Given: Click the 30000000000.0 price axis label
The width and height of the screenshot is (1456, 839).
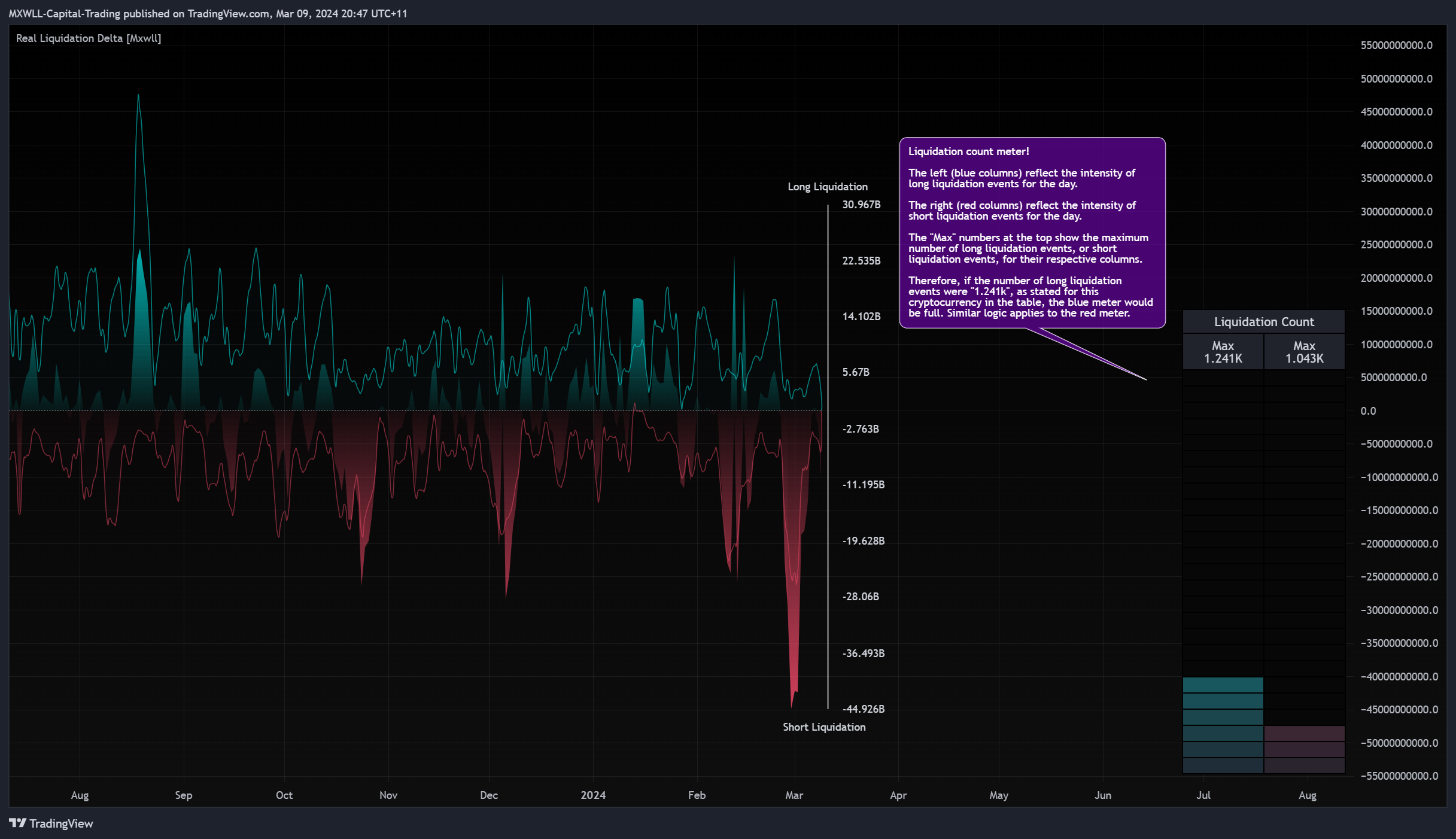Looking at the screenshot, I should click(1396, 212).
